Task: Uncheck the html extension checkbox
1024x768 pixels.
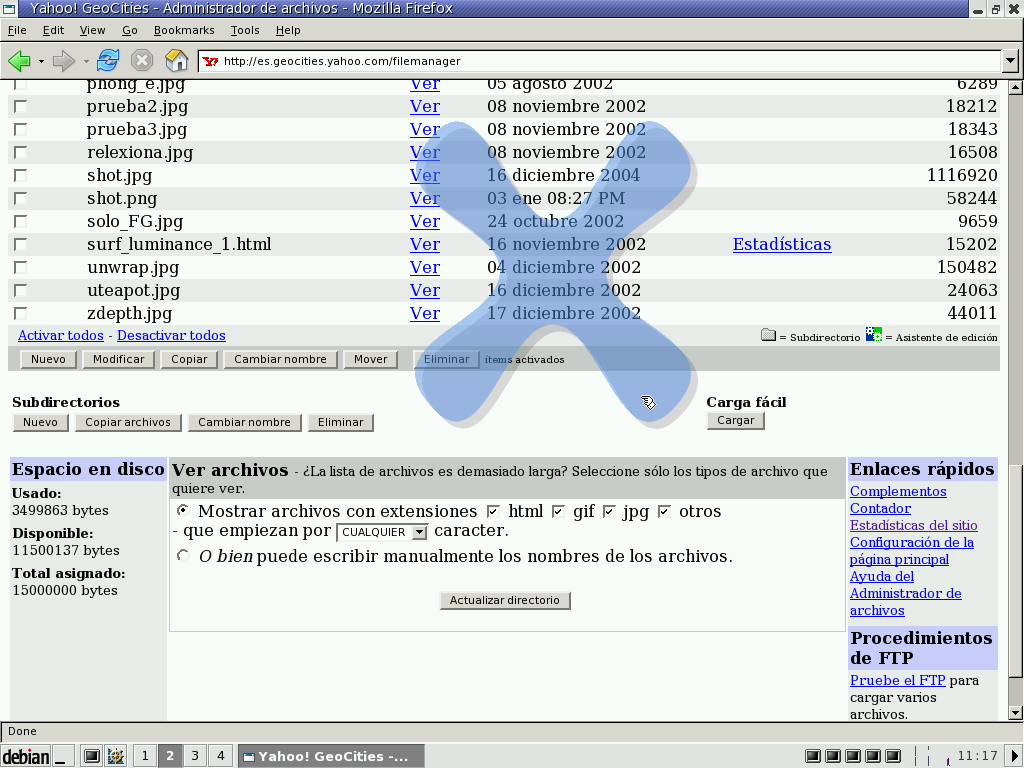Action: 494,511
